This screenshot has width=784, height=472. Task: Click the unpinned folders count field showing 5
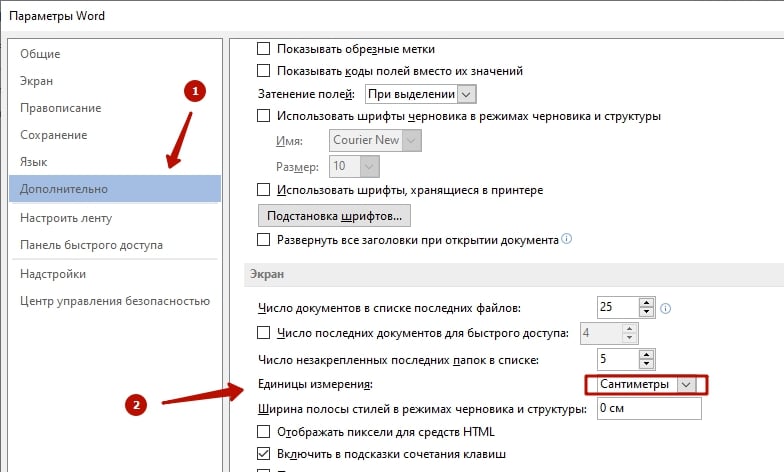point(618,359)
